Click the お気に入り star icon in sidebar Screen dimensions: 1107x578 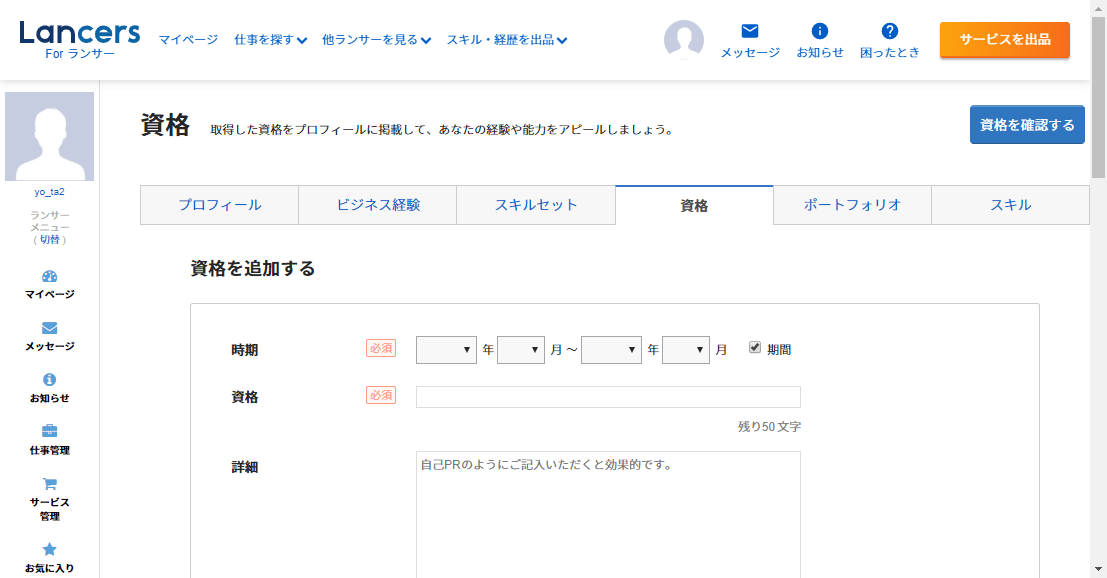(50, 549)
